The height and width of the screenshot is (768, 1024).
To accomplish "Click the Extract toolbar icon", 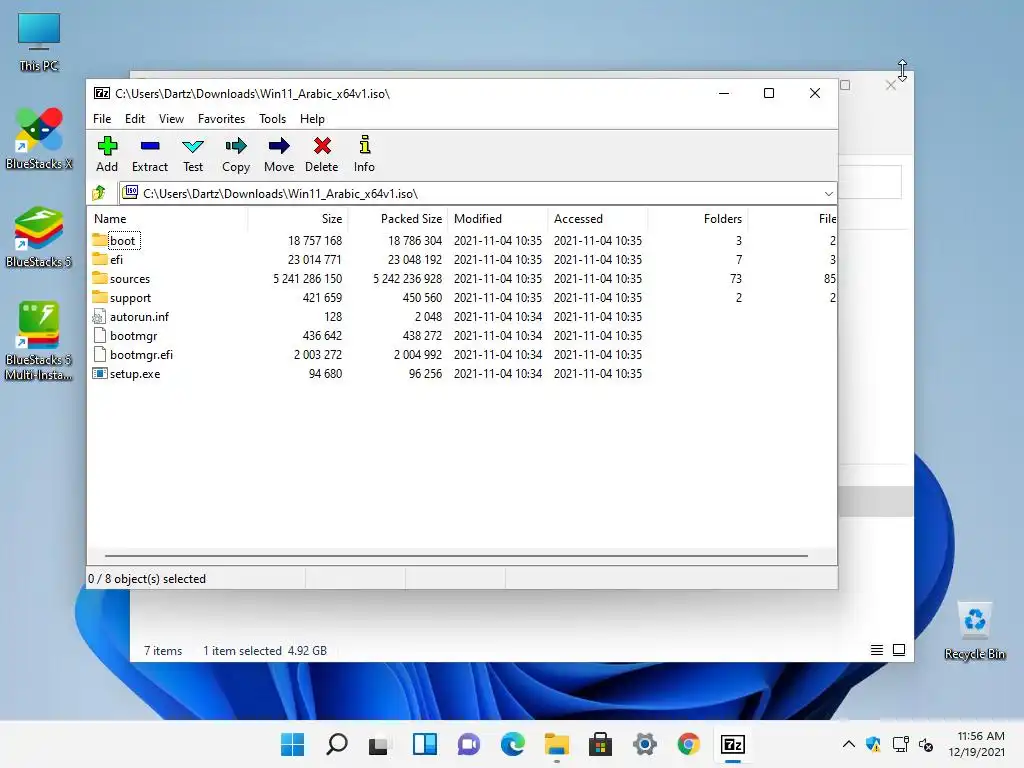I will tap(150, 146).
